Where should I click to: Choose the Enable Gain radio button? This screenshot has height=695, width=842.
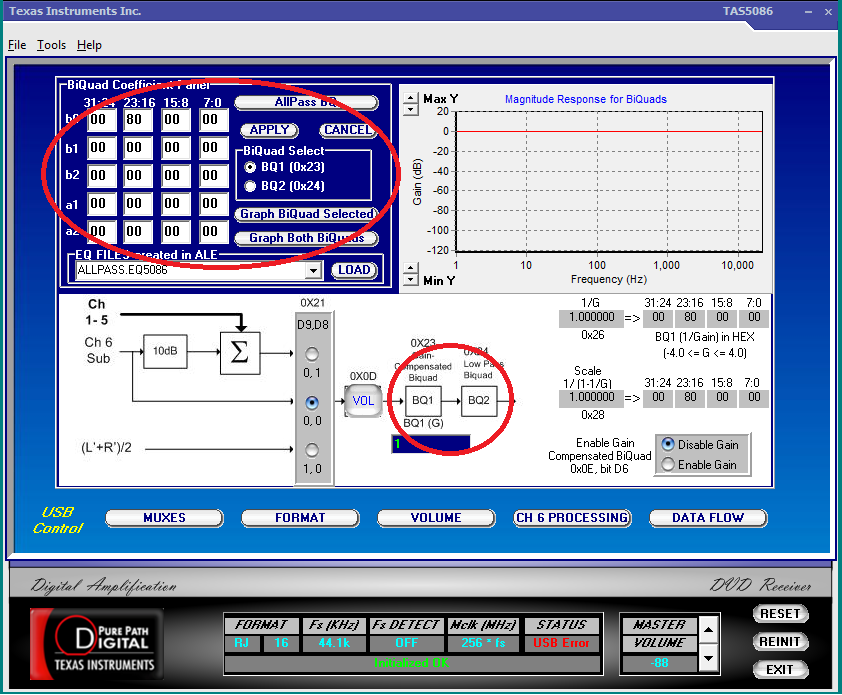tap(668, 464)
